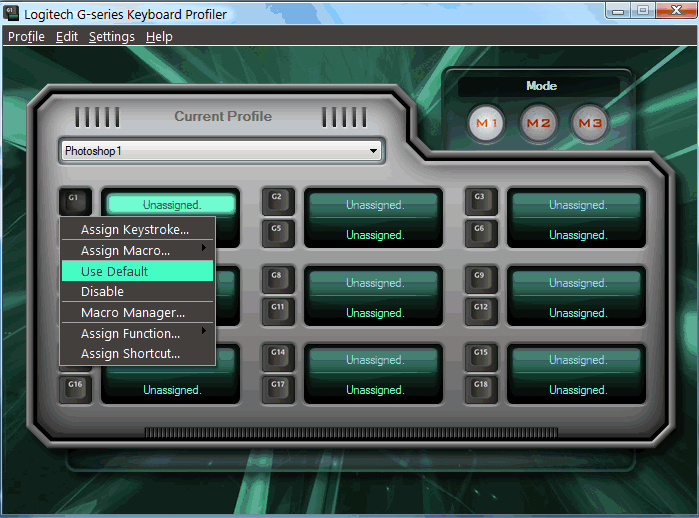Select G18 Unassigned assignment slot

click(577, 390)
